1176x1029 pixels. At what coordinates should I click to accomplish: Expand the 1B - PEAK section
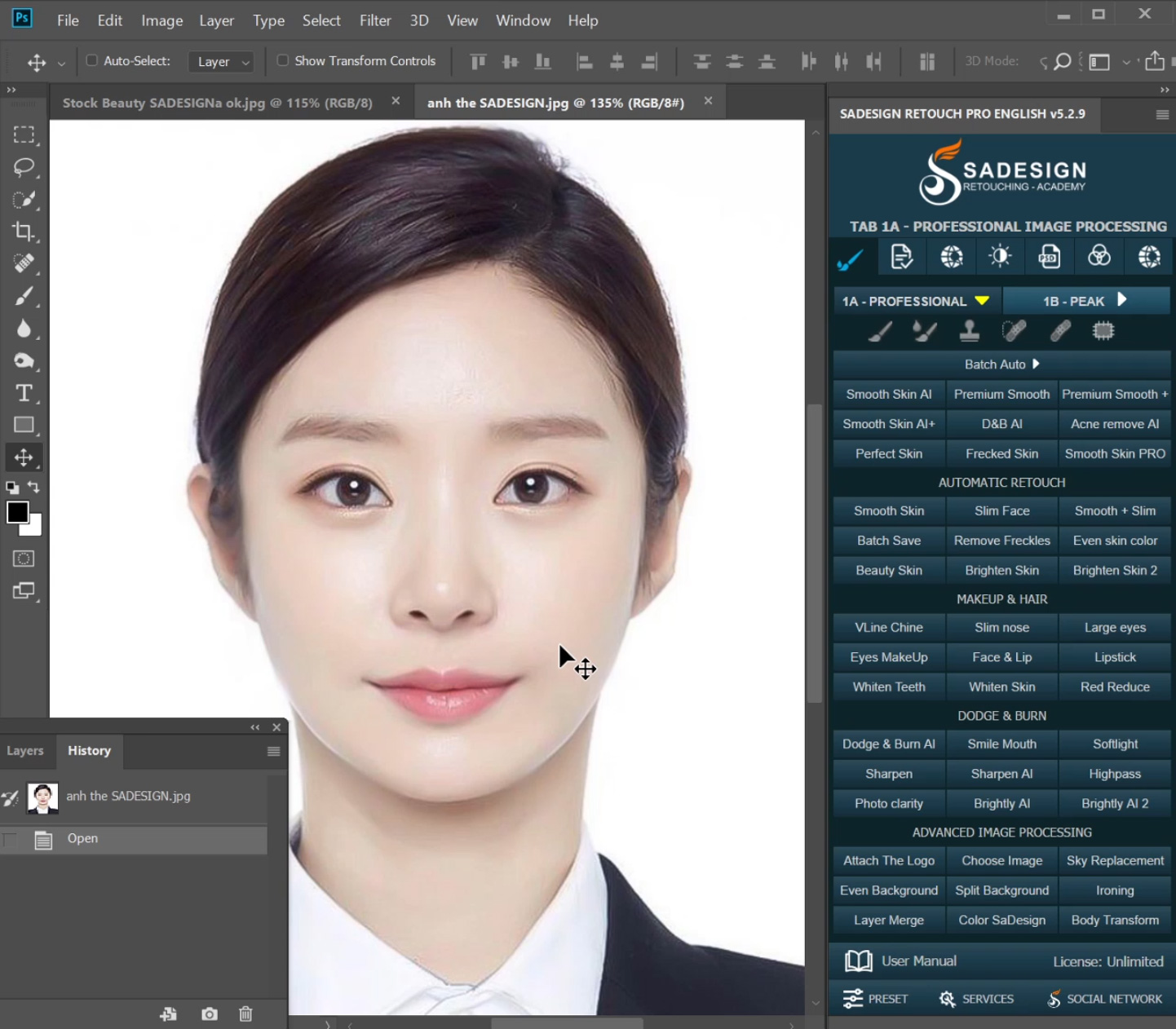[x=1085, y=301]
